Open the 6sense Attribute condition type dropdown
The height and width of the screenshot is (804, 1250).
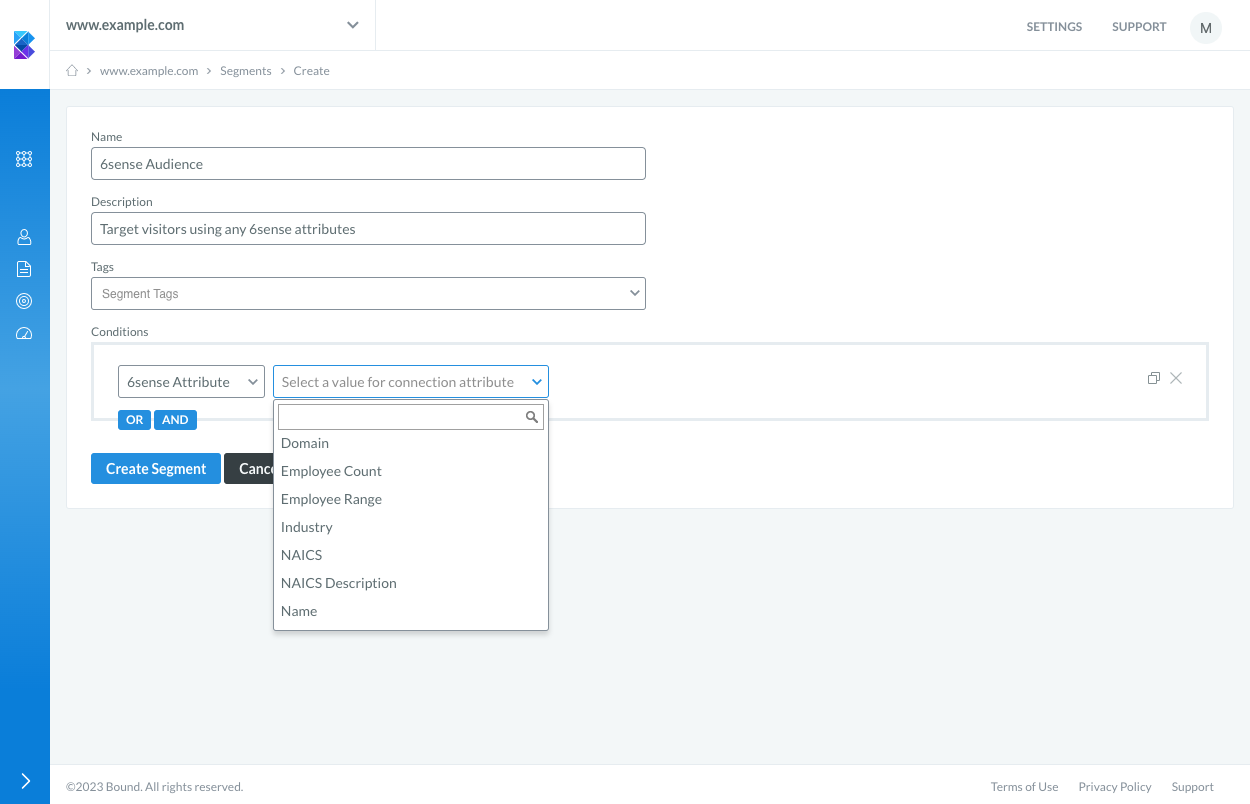[191, 382]
